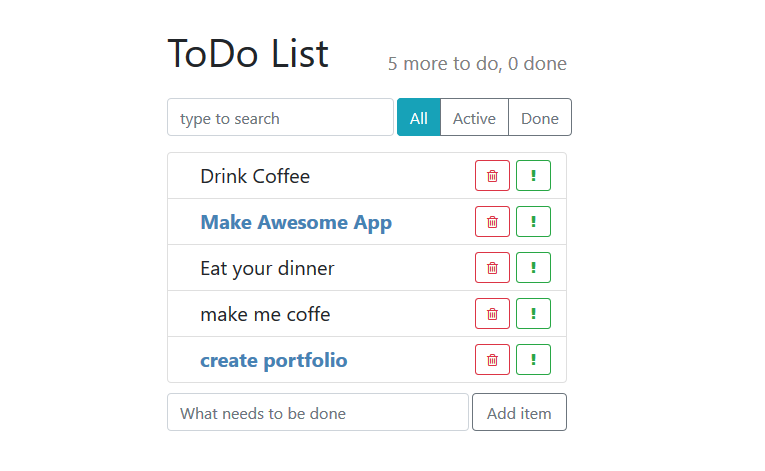Focus the type to search field
This screenshot has height=471, width=765.
pos(280,117)
